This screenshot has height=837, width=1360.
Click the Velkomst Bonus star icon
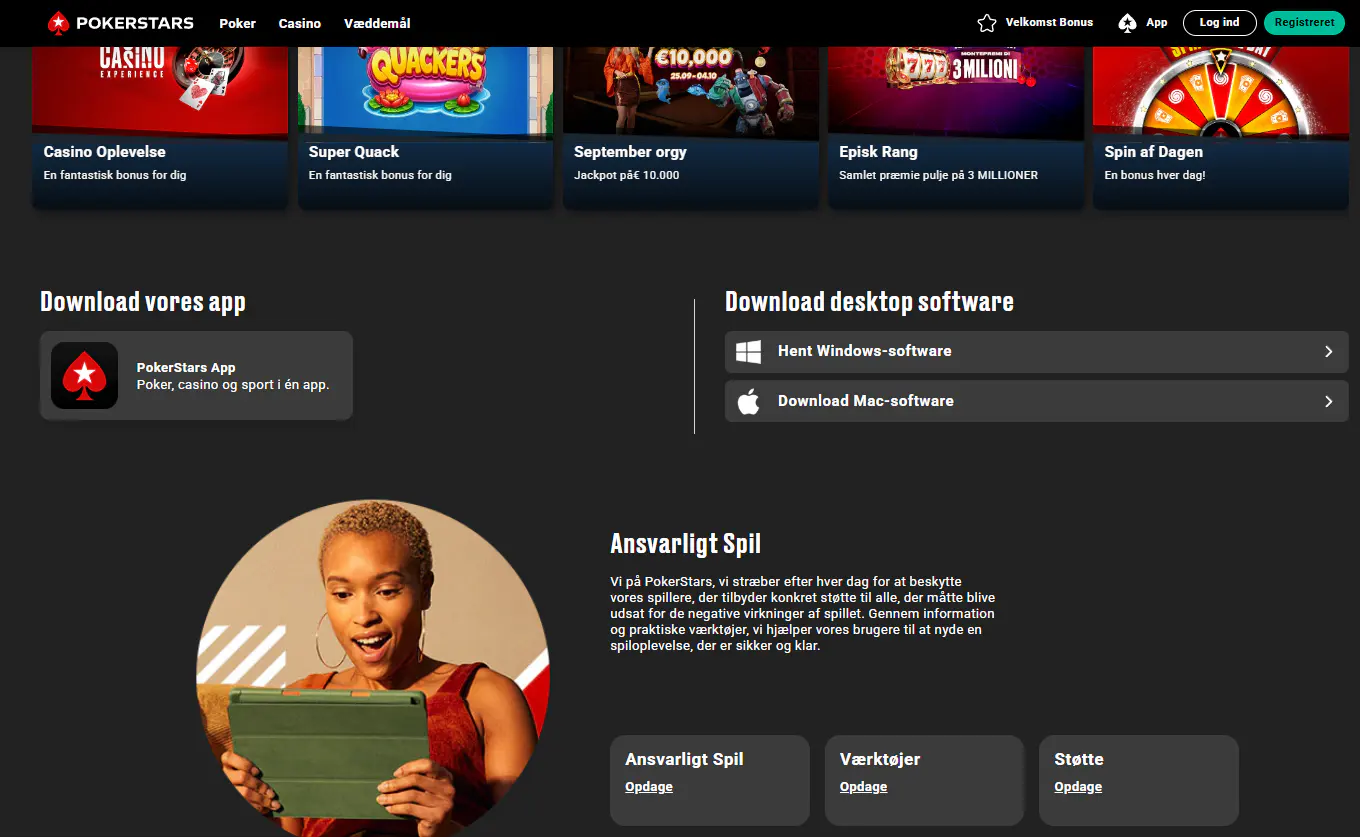987,23
